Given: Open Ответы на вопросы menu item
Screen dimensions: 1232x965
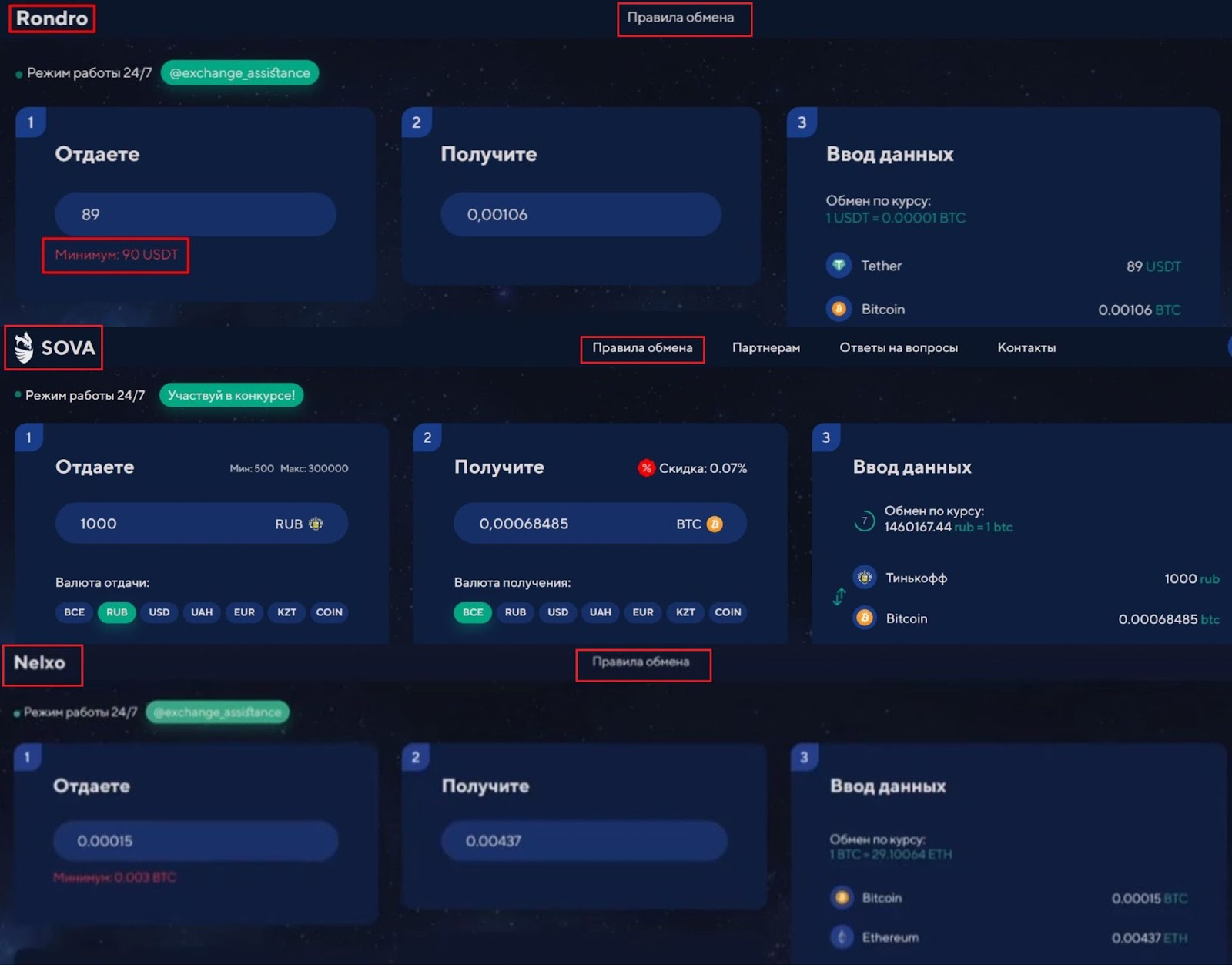Looking at the screenshot, I should point(899,348).
